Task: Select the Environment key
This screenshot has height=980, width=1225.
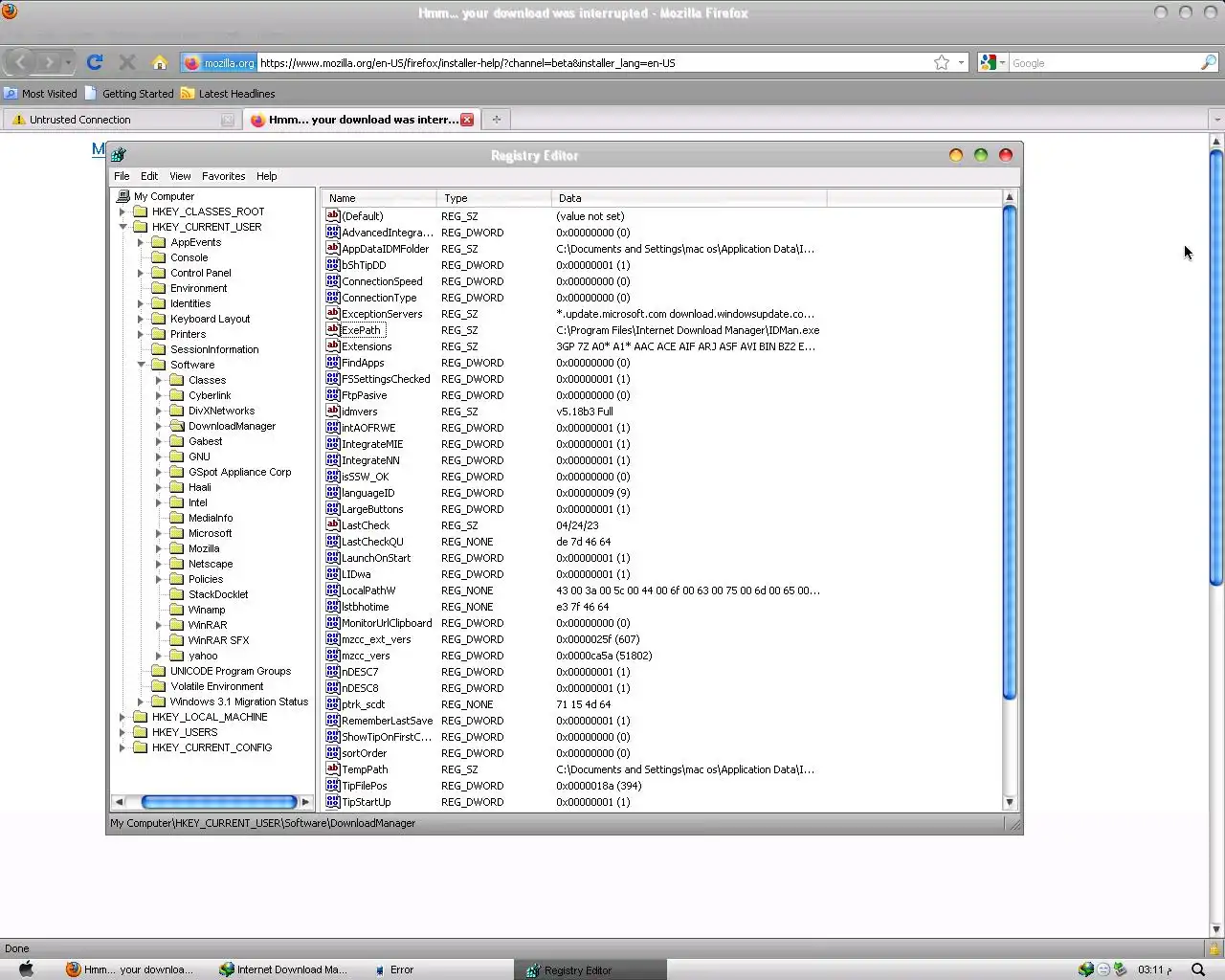Action: (198, 288)
